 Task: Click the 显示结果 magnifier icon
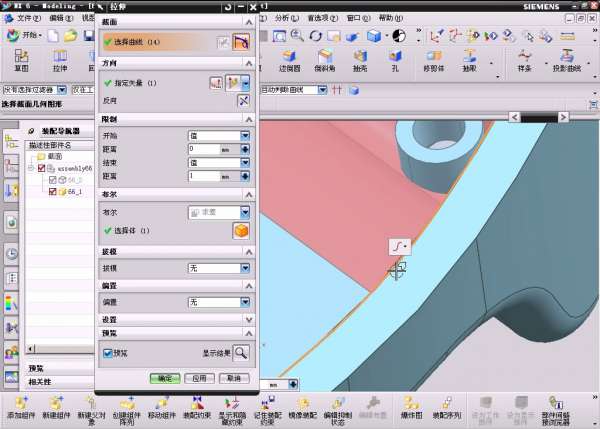(241, 352)
